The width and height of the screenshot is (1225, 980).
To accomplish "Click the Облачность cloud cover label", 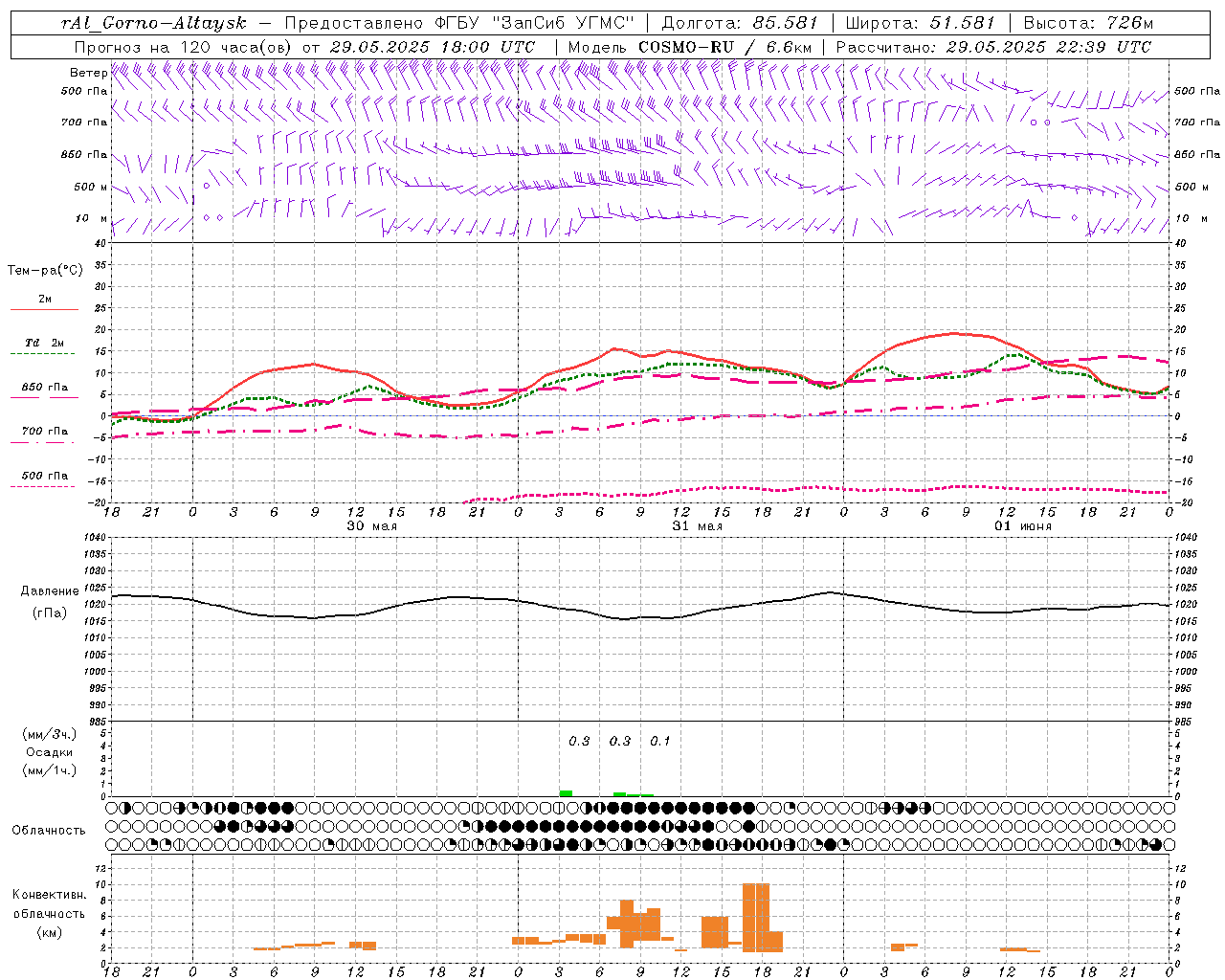I will 49,831.
